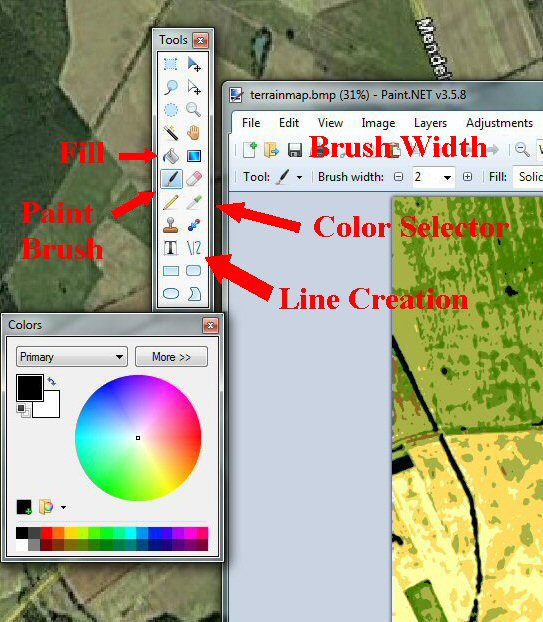This screenshot has height=622, width=543.
Task: Select the Freeform Shape tool
Action: pyautogui.click(x=194, y=294)
